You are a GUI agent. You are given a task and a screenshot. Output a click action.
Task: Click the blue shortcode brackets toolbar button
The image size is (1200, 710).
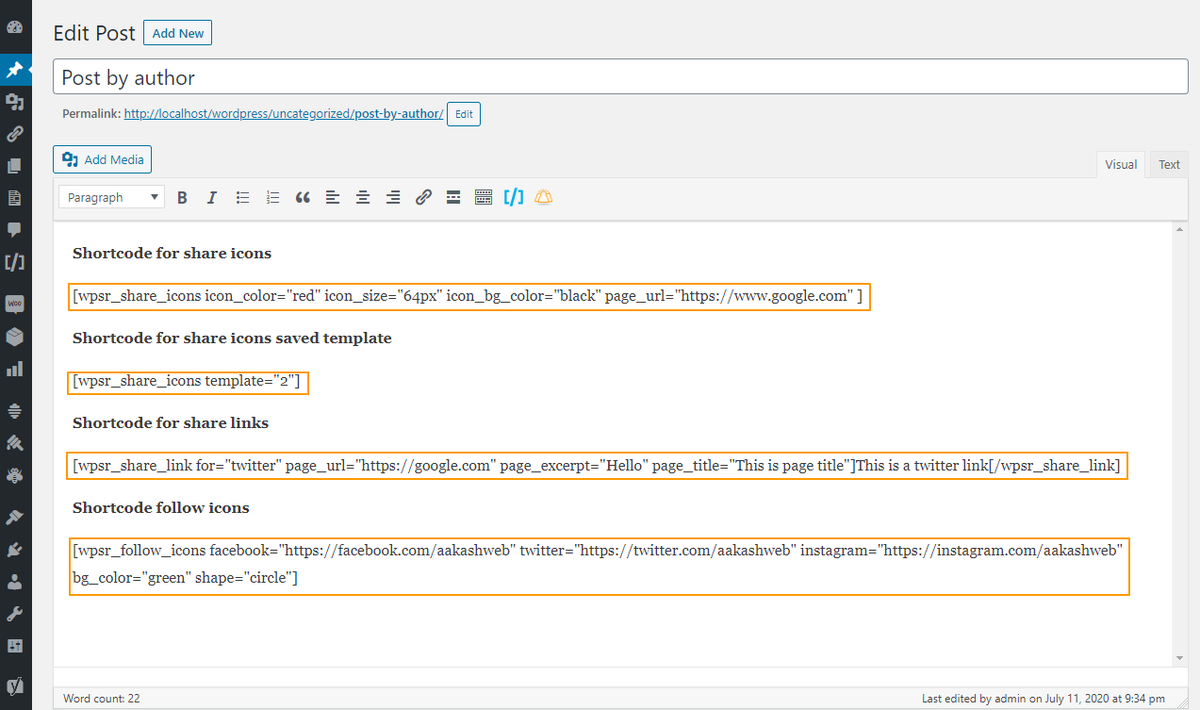coord(513,198)
